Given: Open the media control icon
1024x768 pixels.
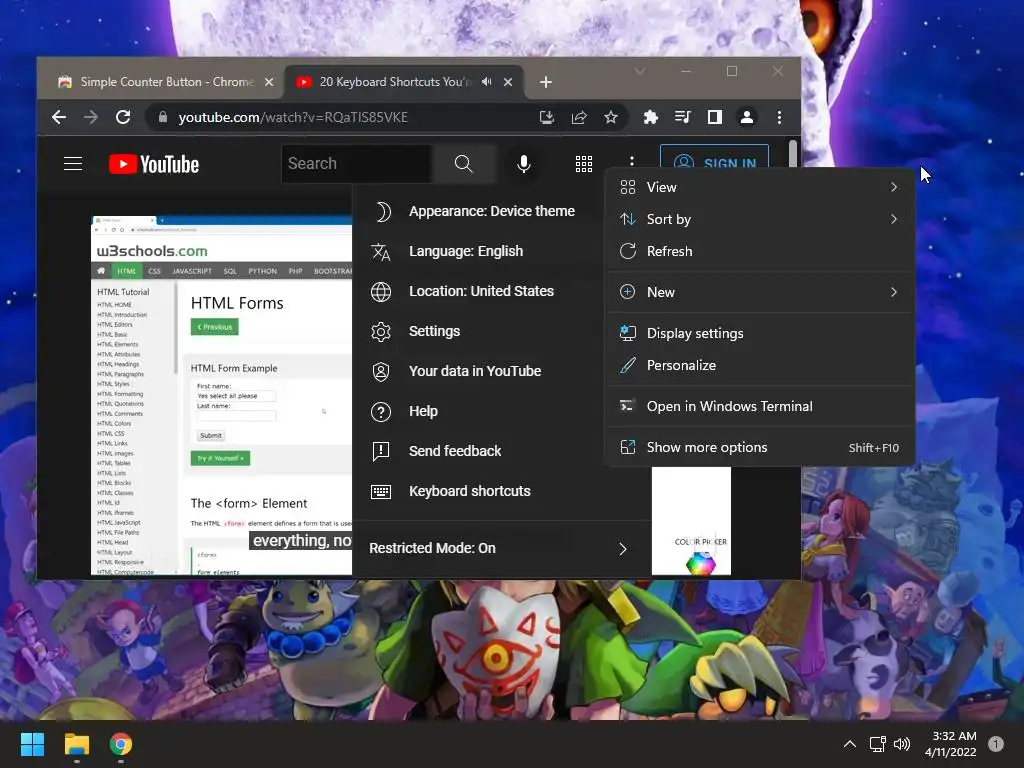Looking at the screenshot, I should pos(682,117).
